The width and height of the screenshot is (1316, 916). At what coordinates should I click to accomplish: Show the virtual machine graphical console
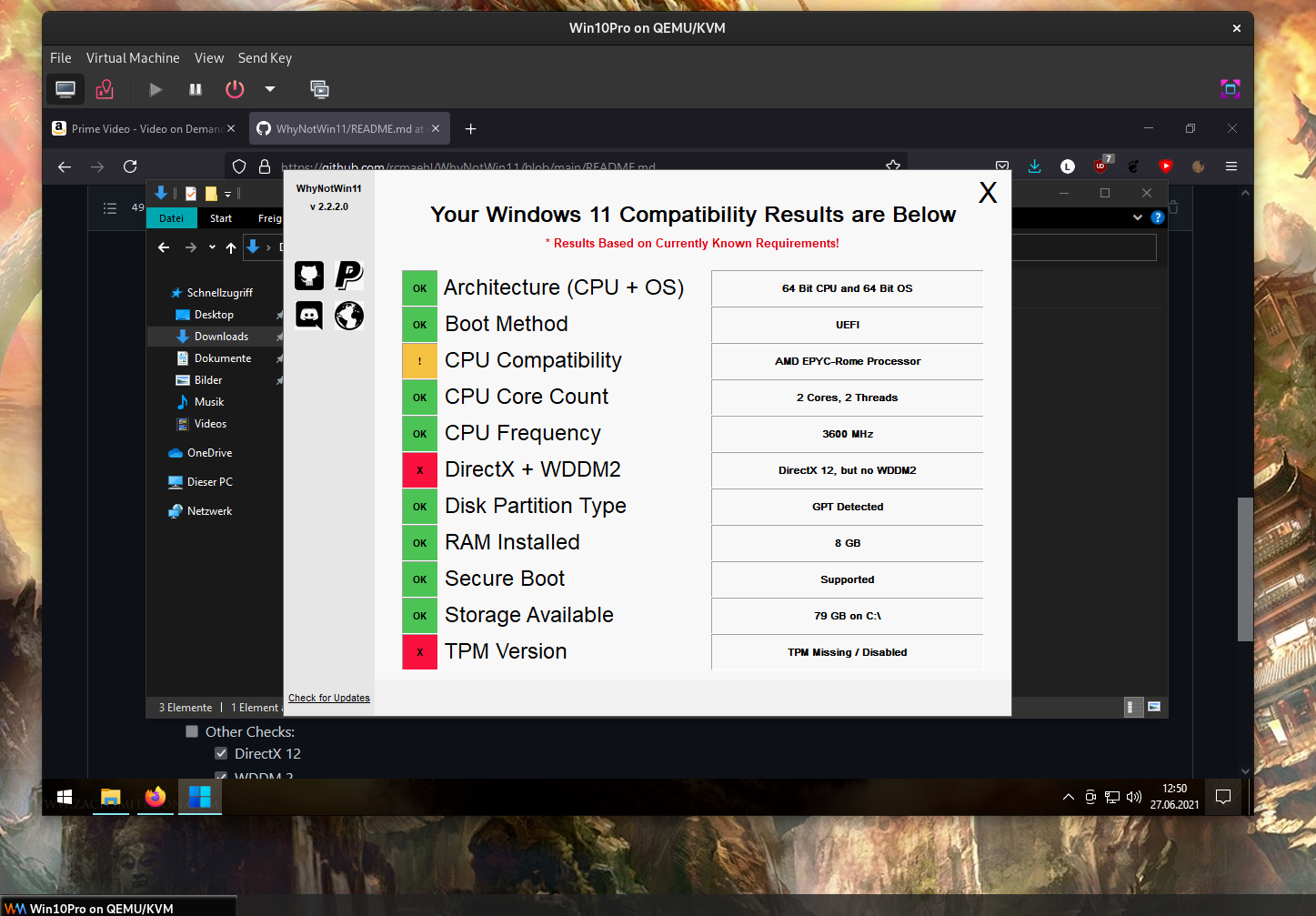tap(65, 89)
